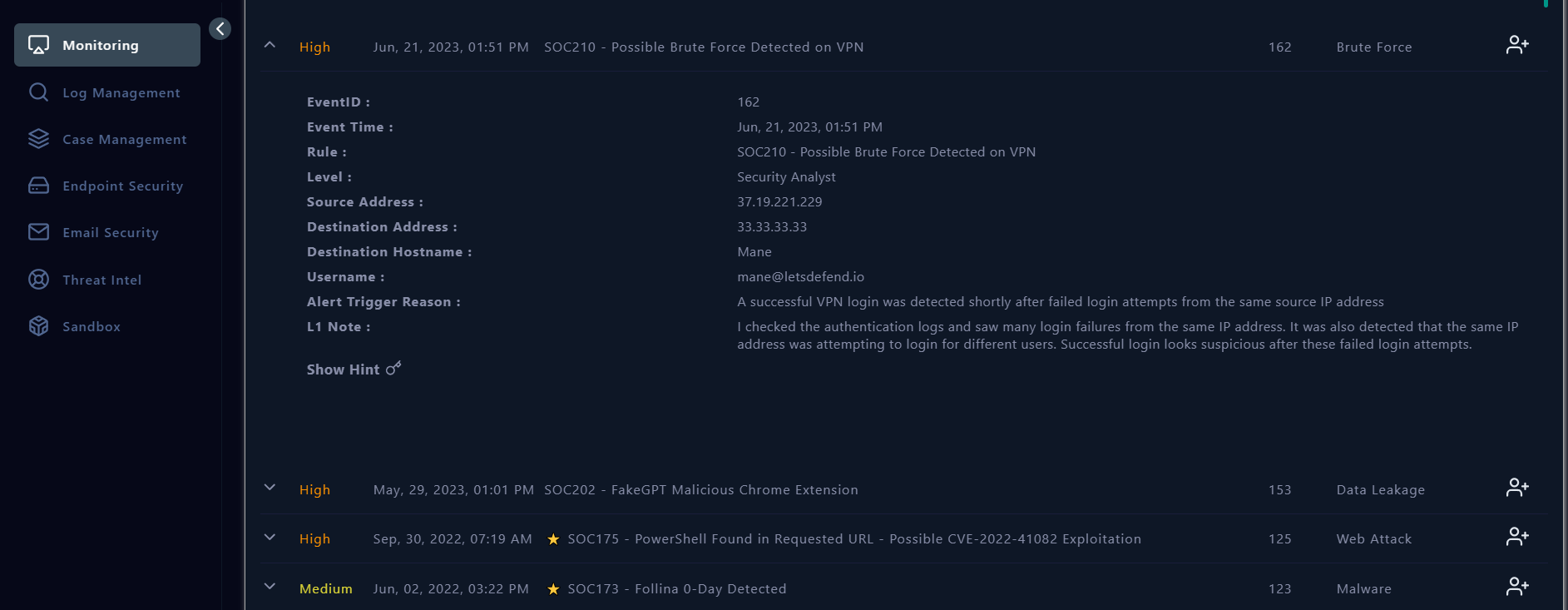1568x610 pixels.
Task: Expand the SOC175 PowerShell alert row
Action: [x=270, y=538]
